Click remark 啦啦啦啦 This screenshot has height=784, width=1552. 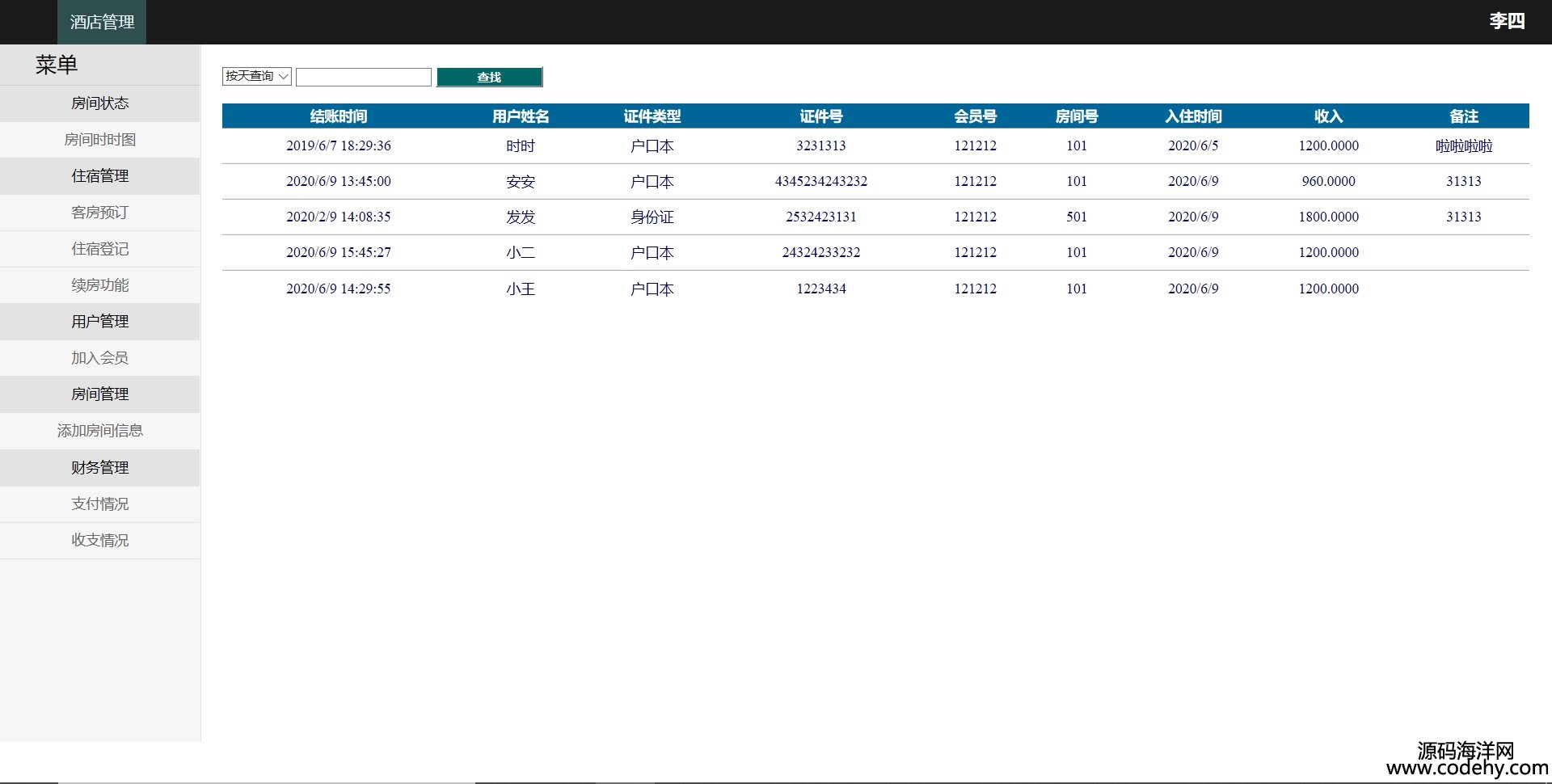tap(1464, 146)
